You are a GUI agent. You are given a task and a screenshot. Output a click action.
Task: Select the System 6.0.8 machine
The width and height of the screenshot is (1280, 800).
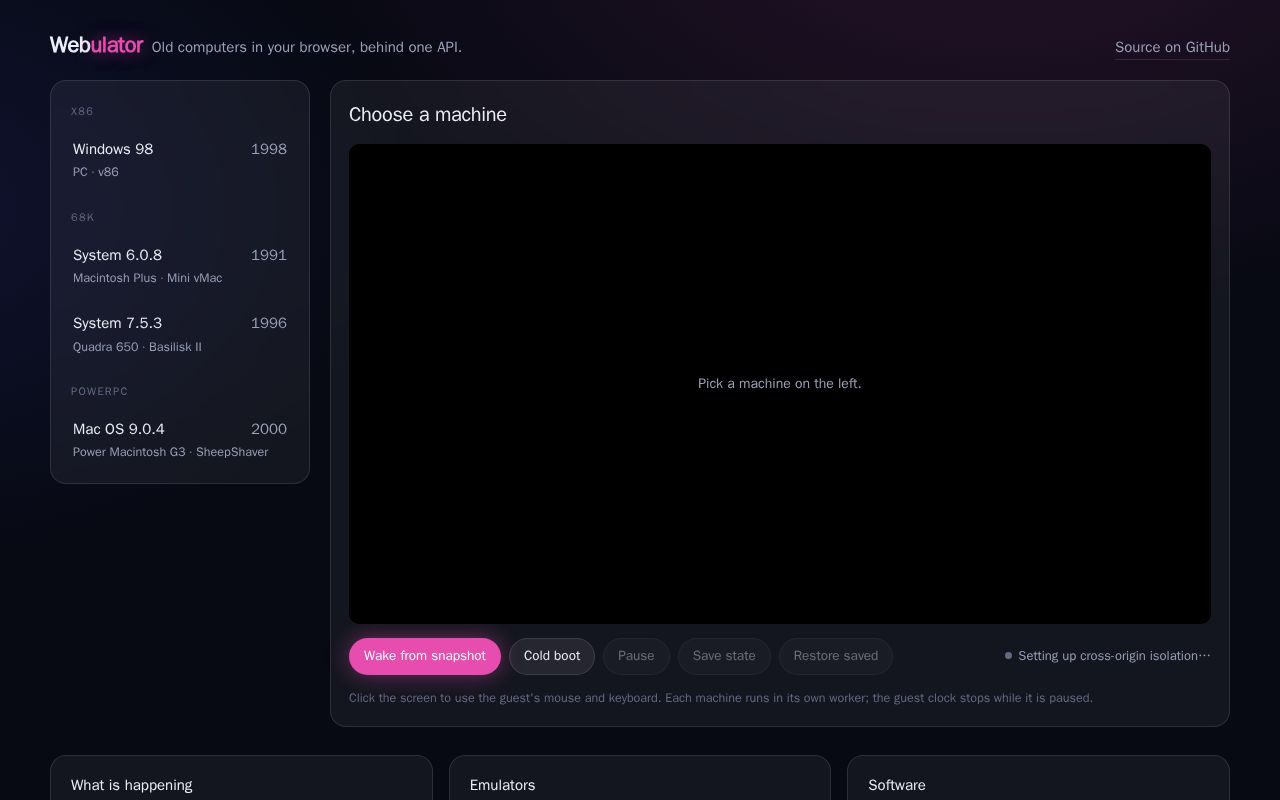point(180,266)
